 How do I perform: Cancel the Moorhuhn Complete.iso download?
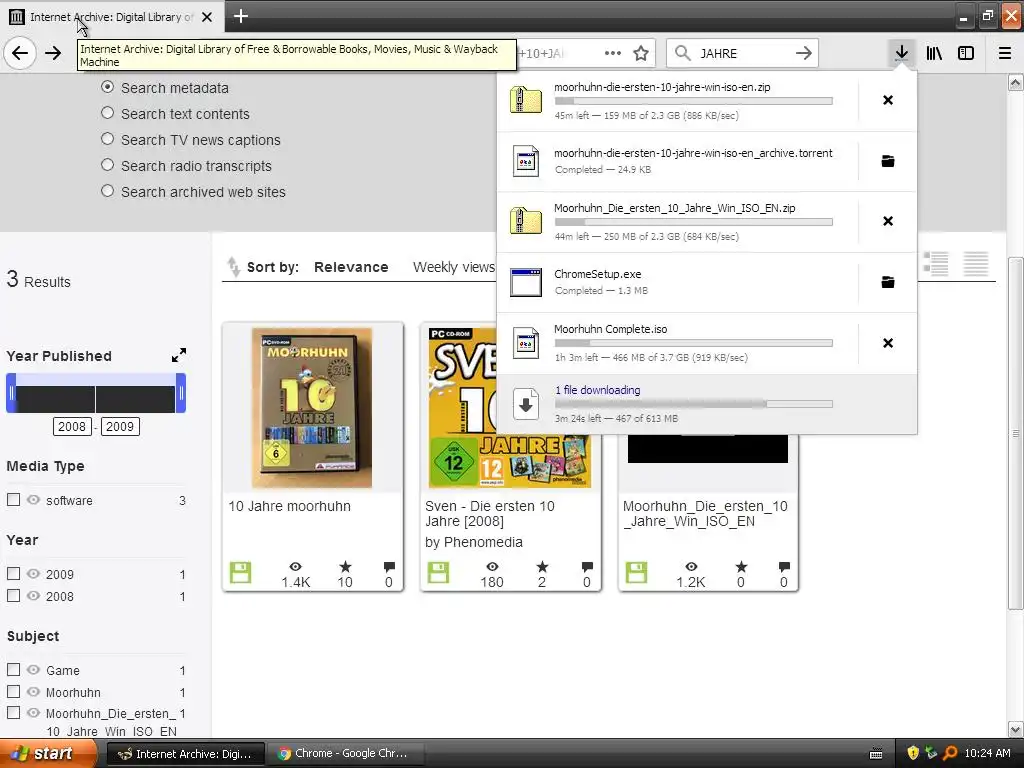pyautogui.click(x=888, y=343)
